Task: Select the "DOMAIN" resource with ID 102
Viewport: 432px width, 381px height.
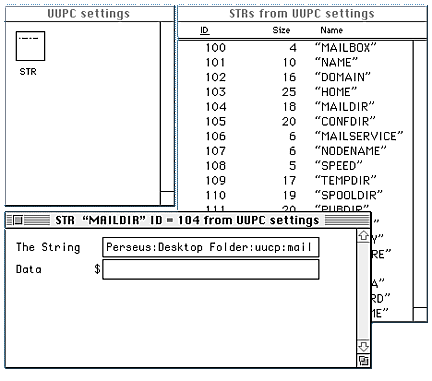Action: point(296,77)
